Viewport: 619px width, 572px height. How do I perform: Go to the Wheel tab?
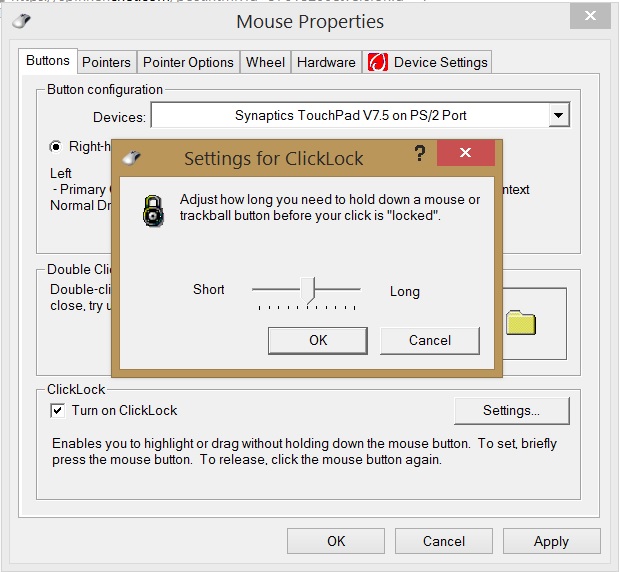coord(265,62)
